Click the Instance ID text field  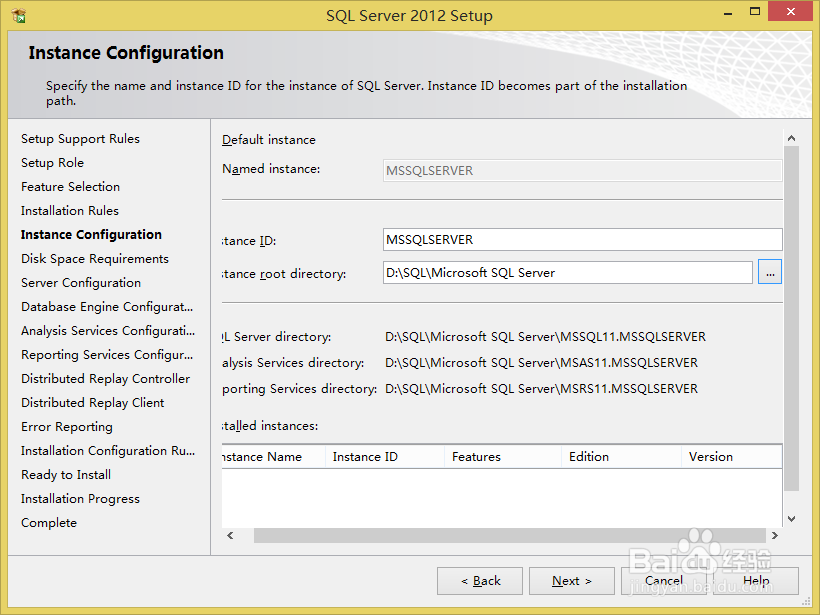coord(580,240)
